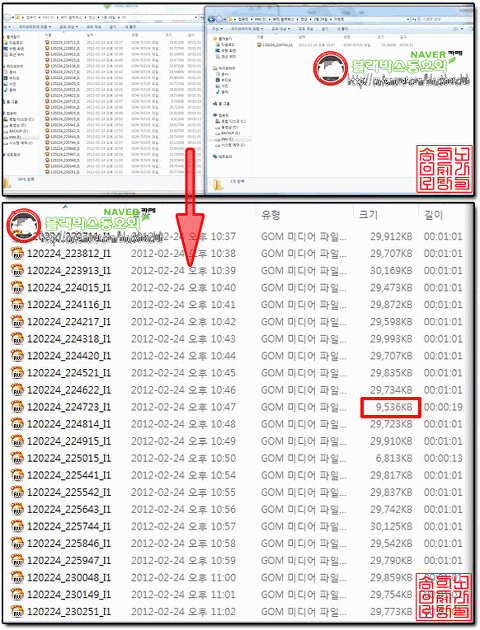480x630 pixels.
Task: Select file name 120224_225744_I1
Action: coord(69,526)
